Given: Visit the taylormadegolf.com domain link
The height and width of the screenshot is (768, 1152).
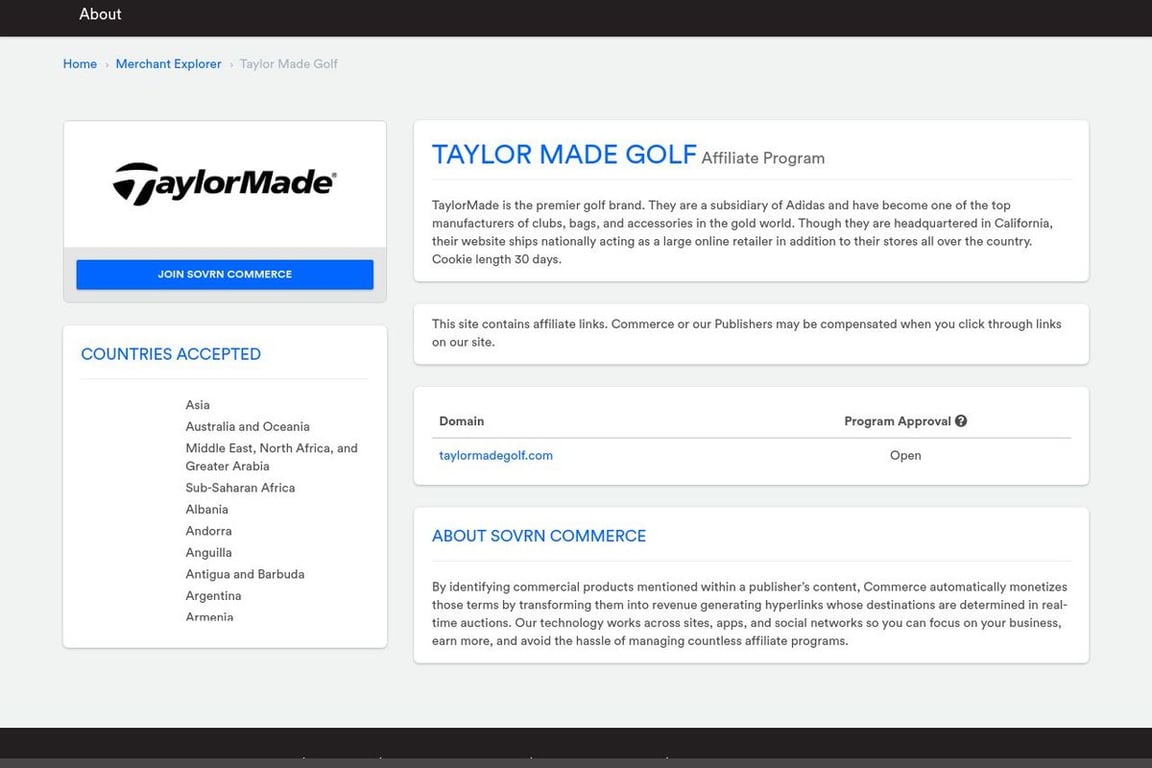Looking at the screenshot, I should [496, 456].
